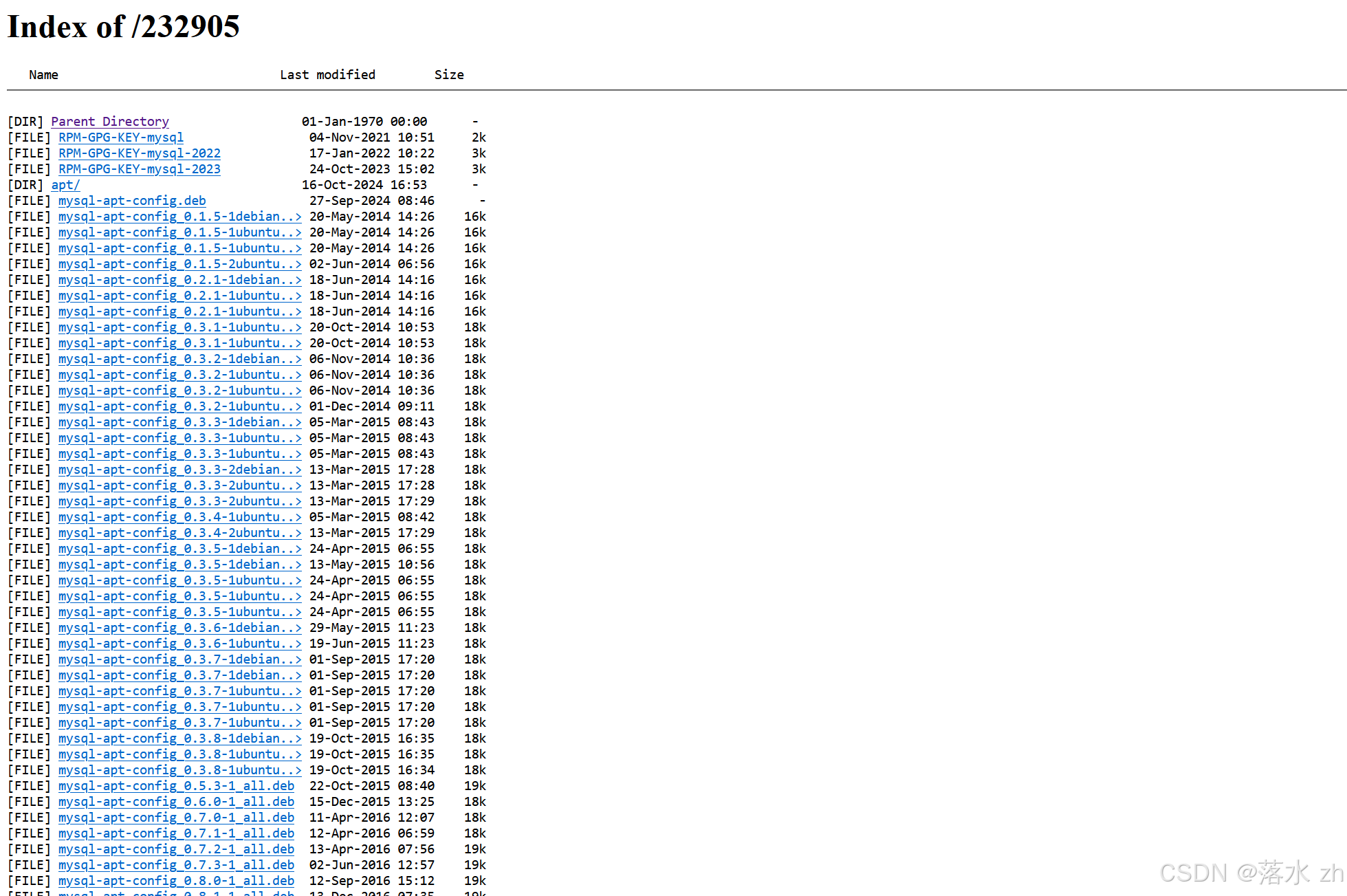
Task: Download mysql-apt-config.deb file
Action: point(132,201)
